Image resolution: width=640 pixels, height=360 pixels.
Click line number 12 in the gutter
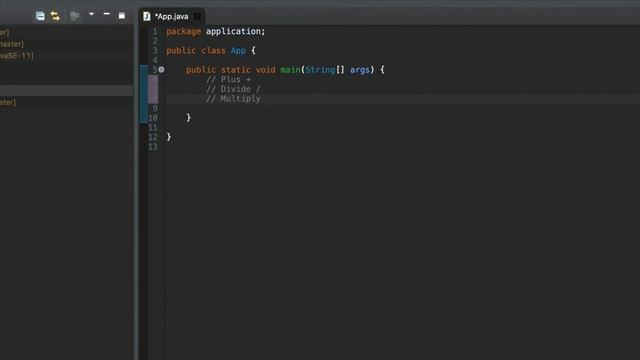(x=153, y=137)
